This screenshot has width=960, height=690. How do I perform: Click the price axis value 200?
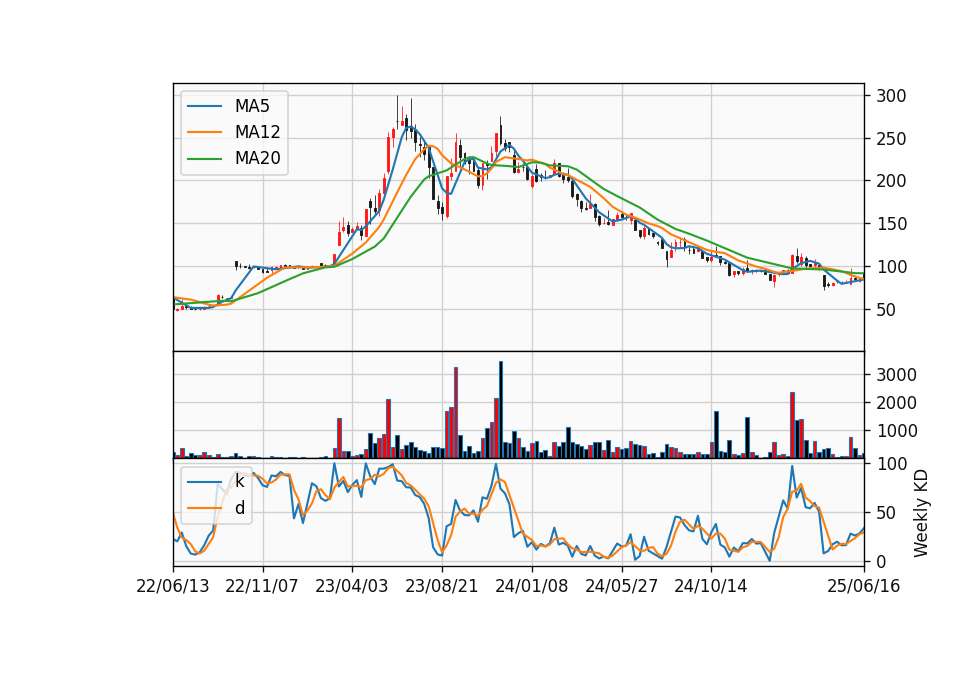(891, 181)
